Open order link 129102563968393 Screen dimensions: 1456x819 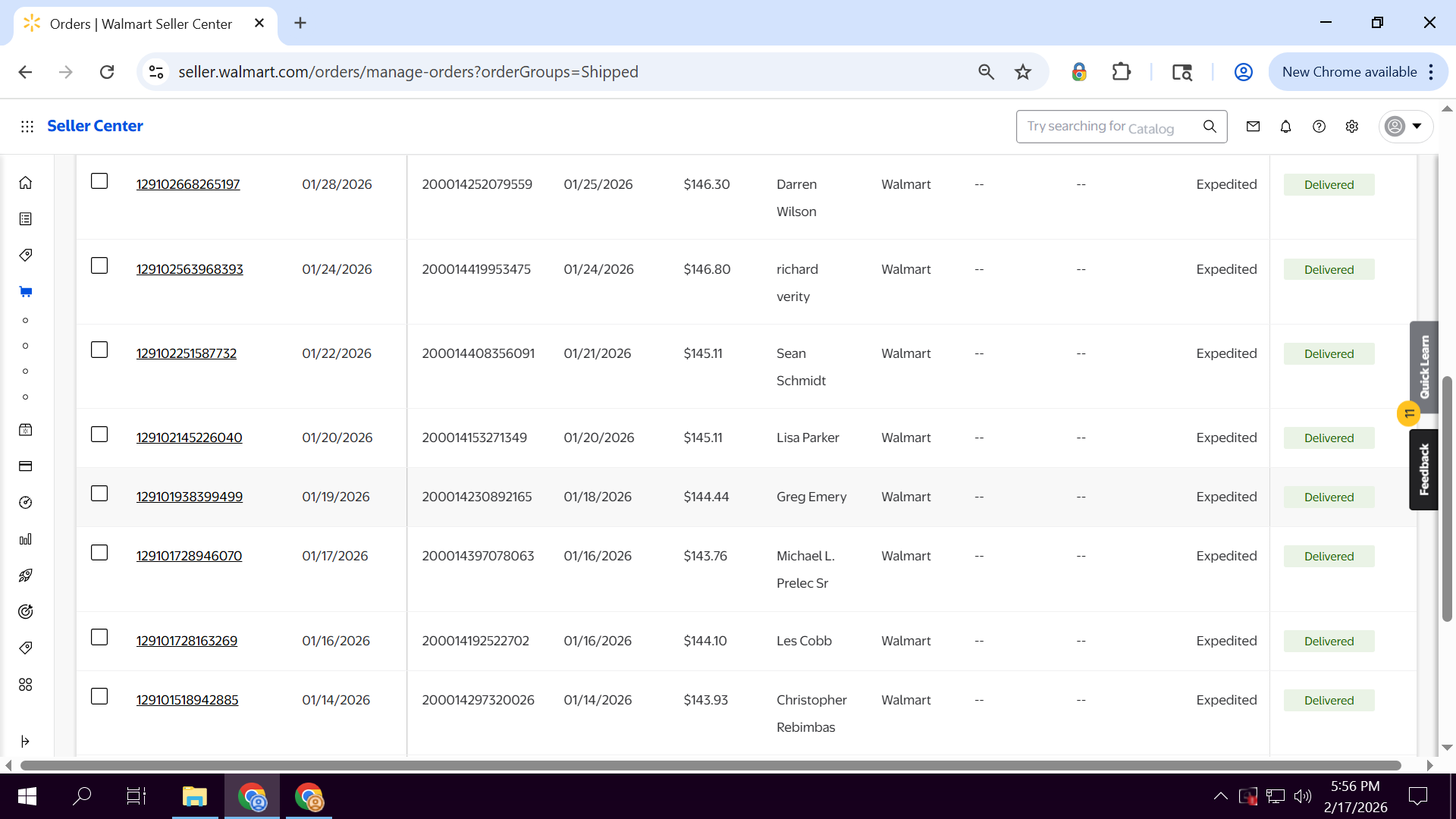[x=190, y=269]
